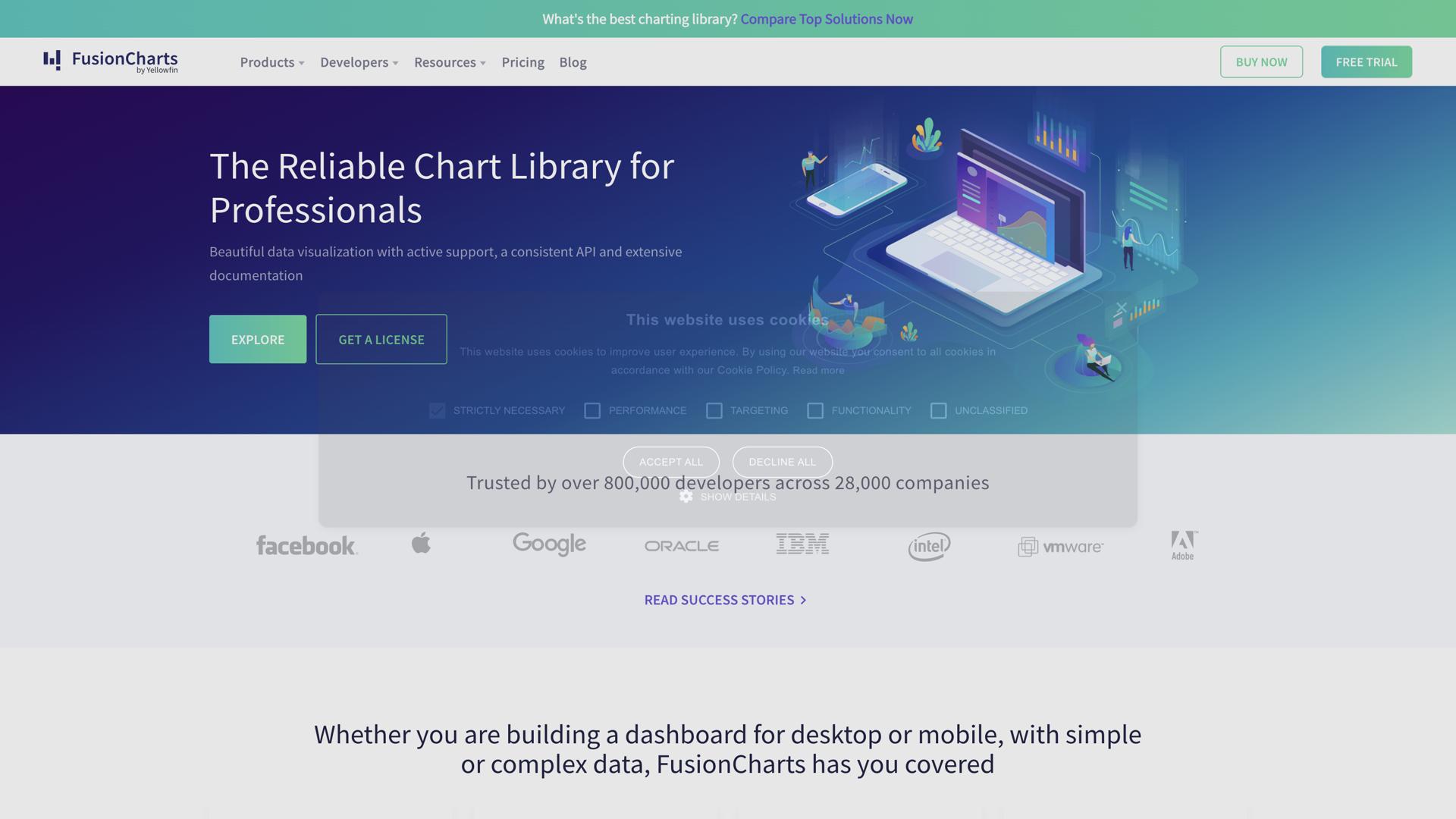
Task: Enable the Performance cookies checkbox
Action: 592,411
